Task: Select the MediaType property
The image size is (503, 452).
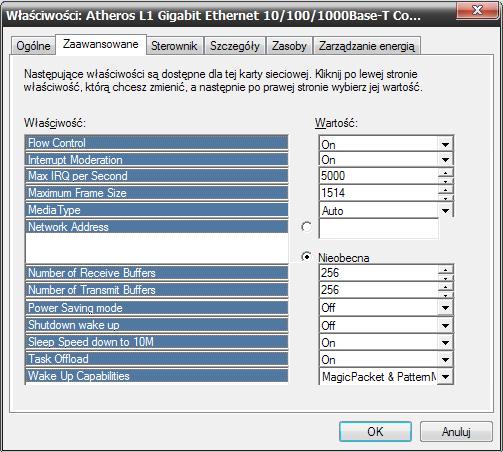Action: pyautogui.click(x=156, y=210)
